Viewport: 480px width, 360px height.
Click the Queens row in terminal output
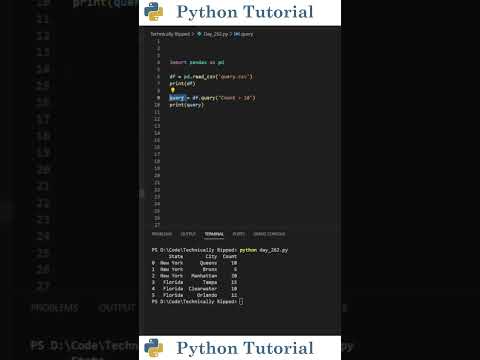[x=194, y=263]
